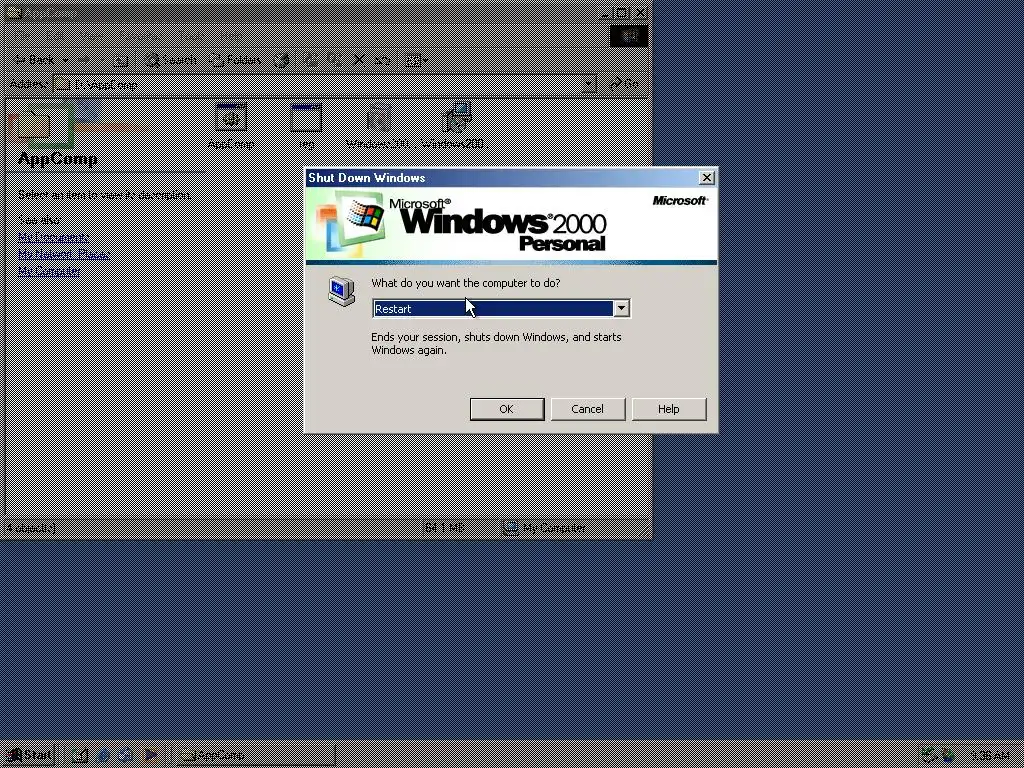Follow the My Computer link in side panel

point(49,271)
